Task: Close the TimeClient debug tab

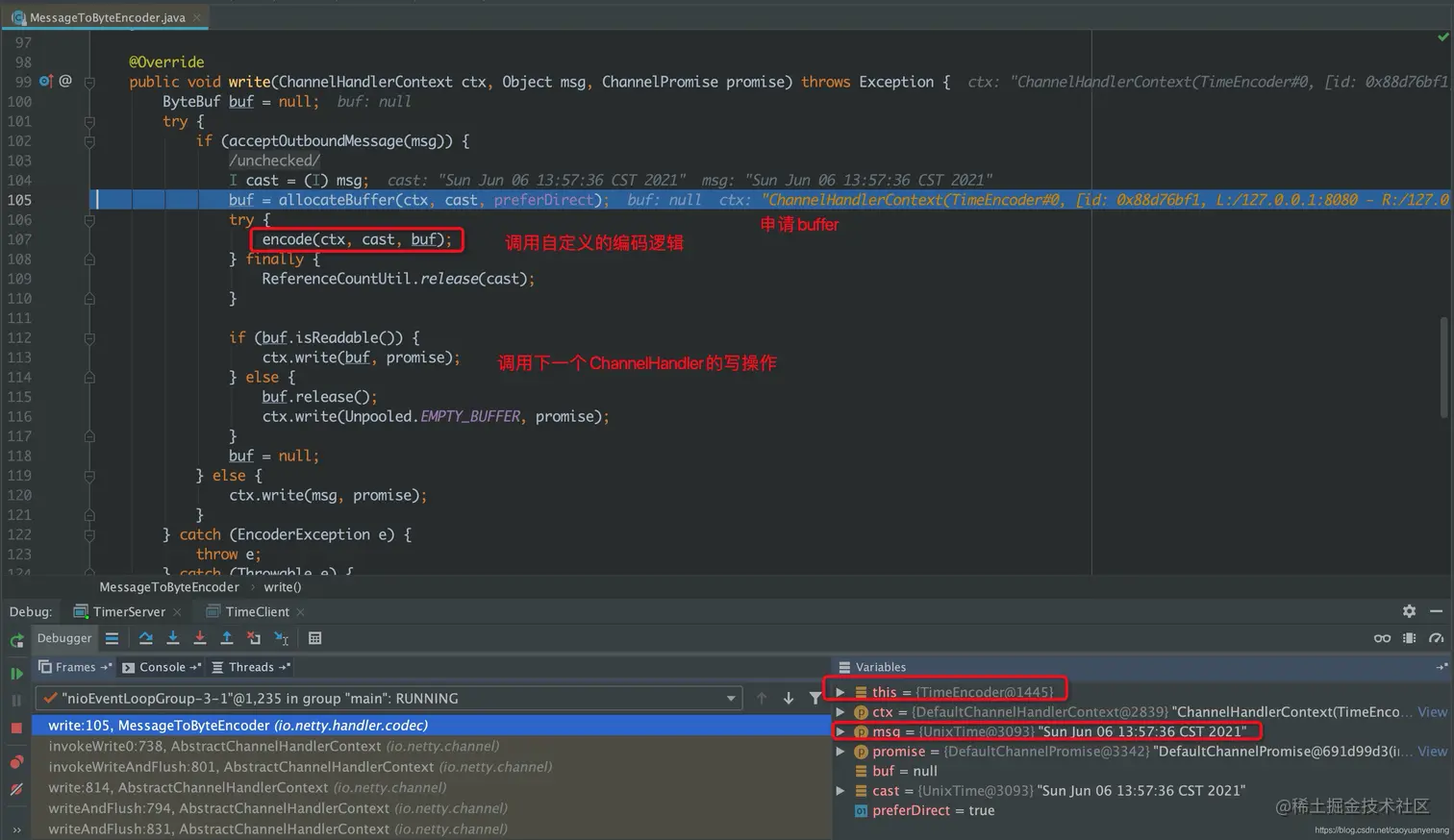Action: coord(300,612)
